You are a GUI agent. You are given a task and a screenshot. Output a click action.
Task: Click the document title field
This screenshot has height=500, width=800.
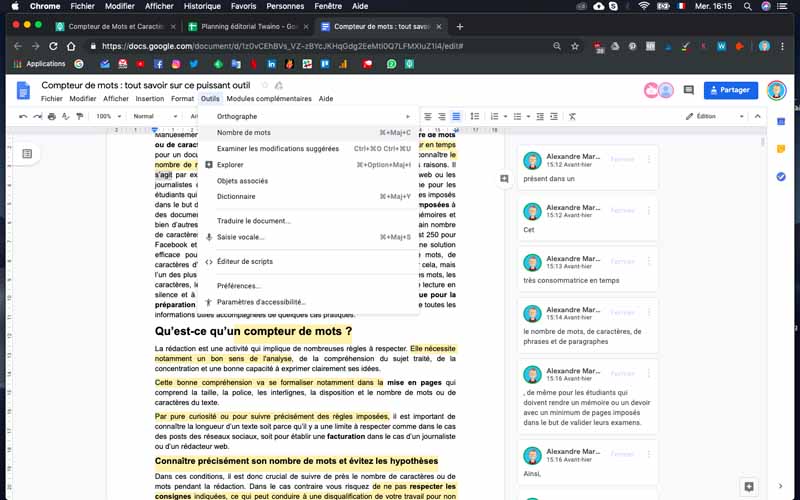click(x=146, y=85)
